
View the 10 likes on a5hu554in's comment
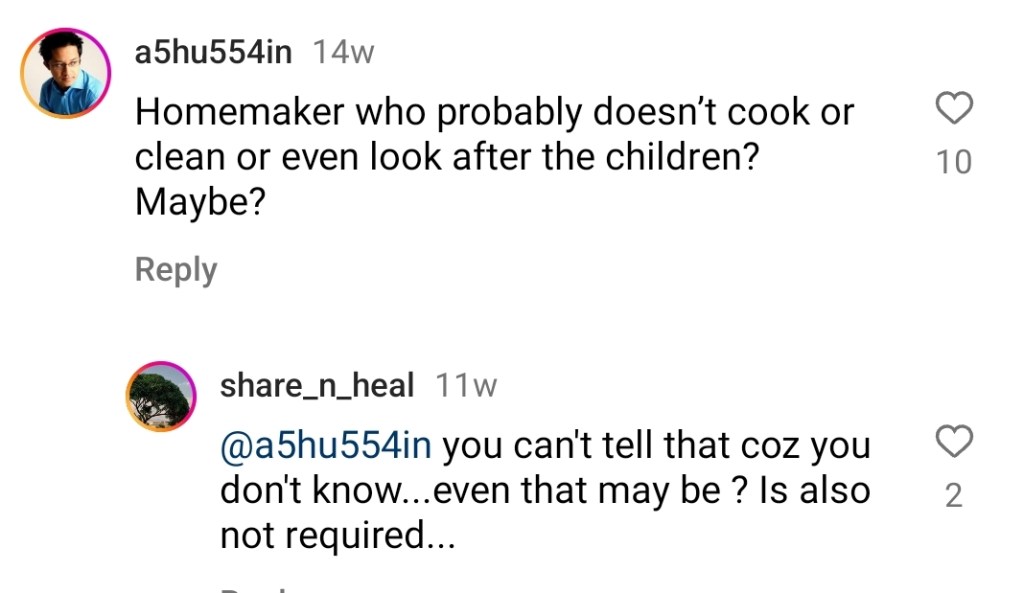953,162
